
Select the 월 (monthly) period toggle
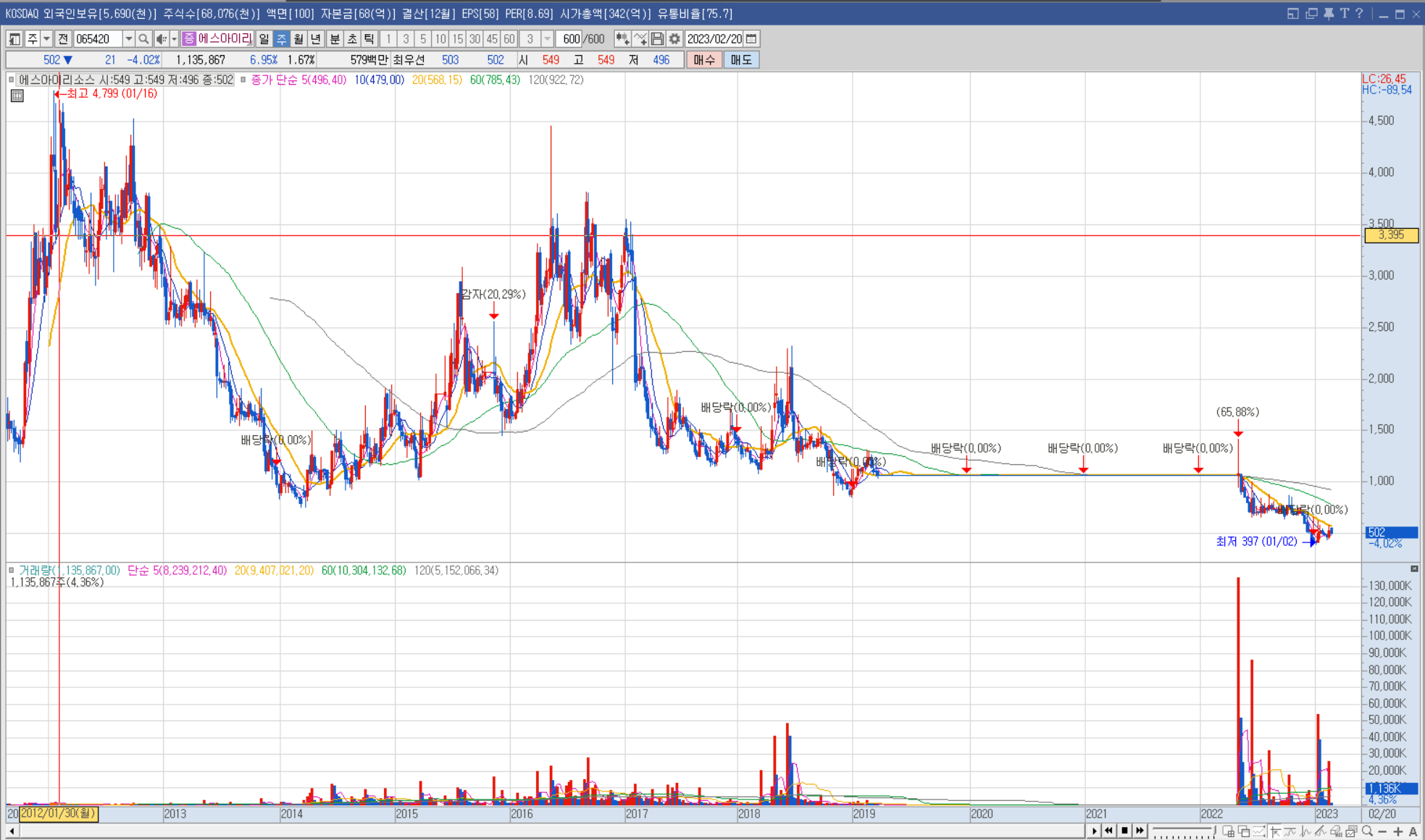(298, 39)
